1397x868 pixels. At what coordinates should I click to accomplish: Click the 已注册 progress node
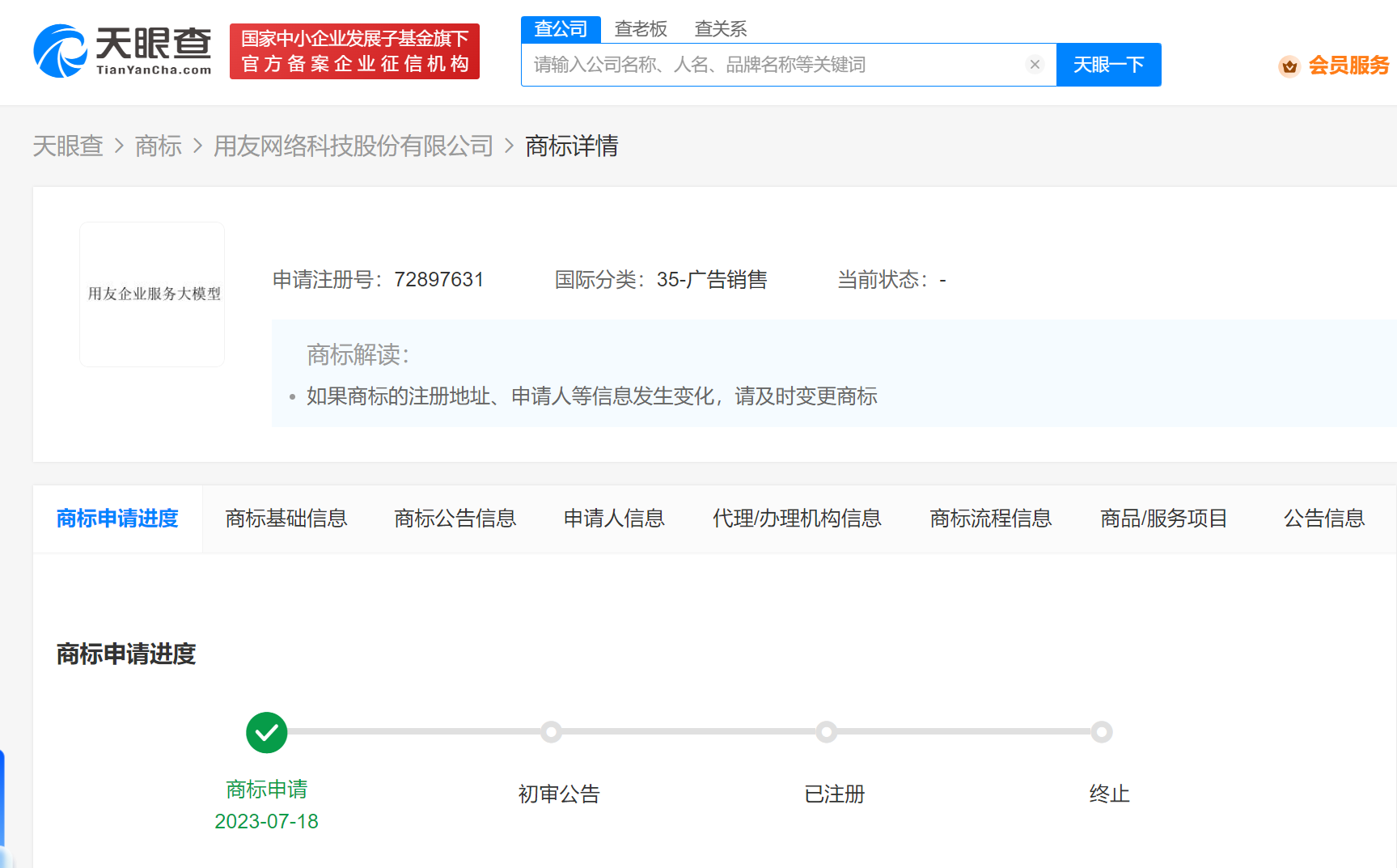click(x=826, y=732)
